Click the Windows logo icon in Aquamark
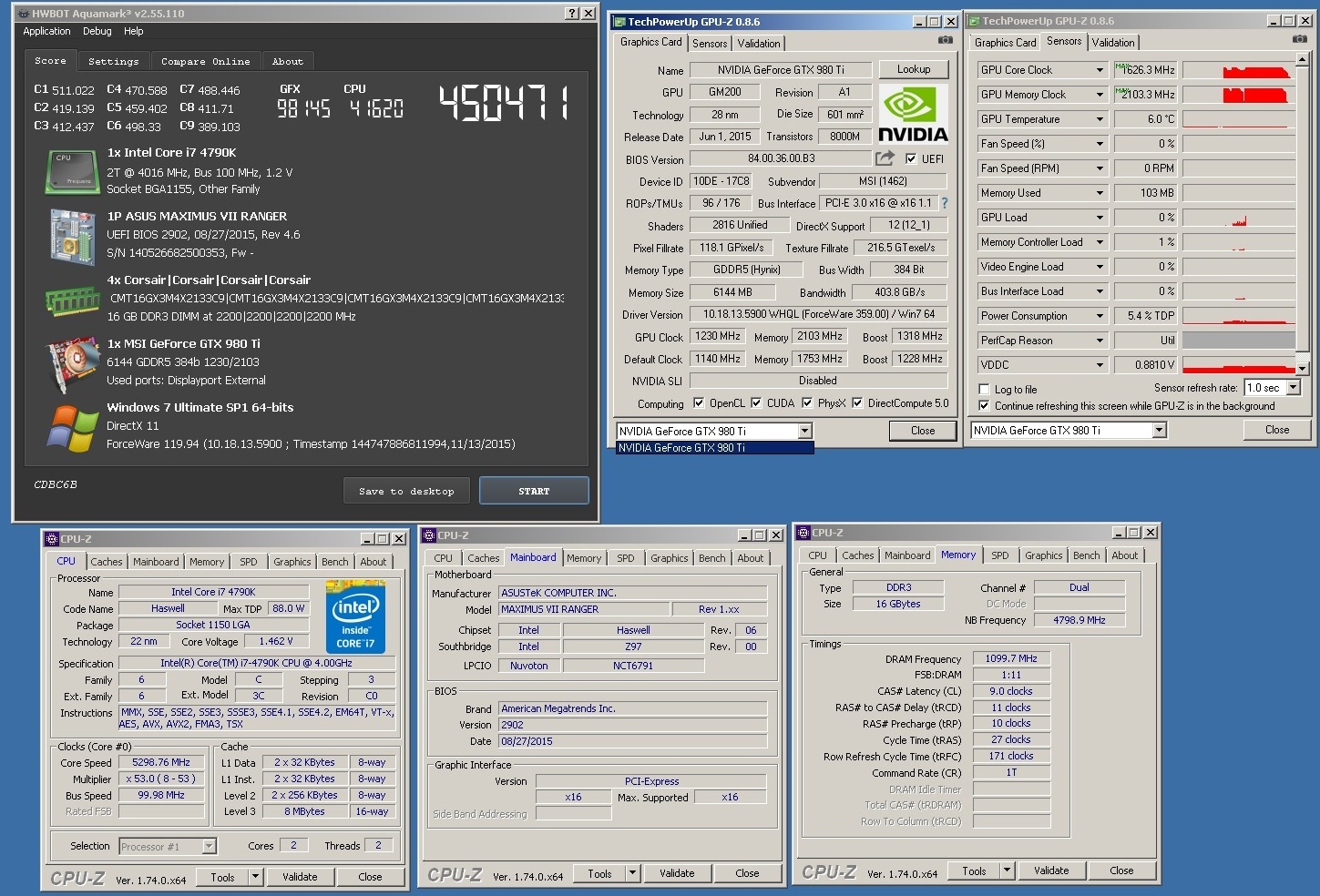This screenshot has width=1320, height=896. (x=73, y=428)
